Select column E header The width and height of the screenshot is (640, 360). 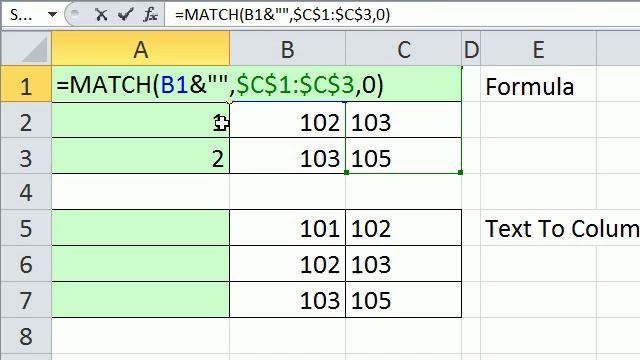click(x=538, y=49)
